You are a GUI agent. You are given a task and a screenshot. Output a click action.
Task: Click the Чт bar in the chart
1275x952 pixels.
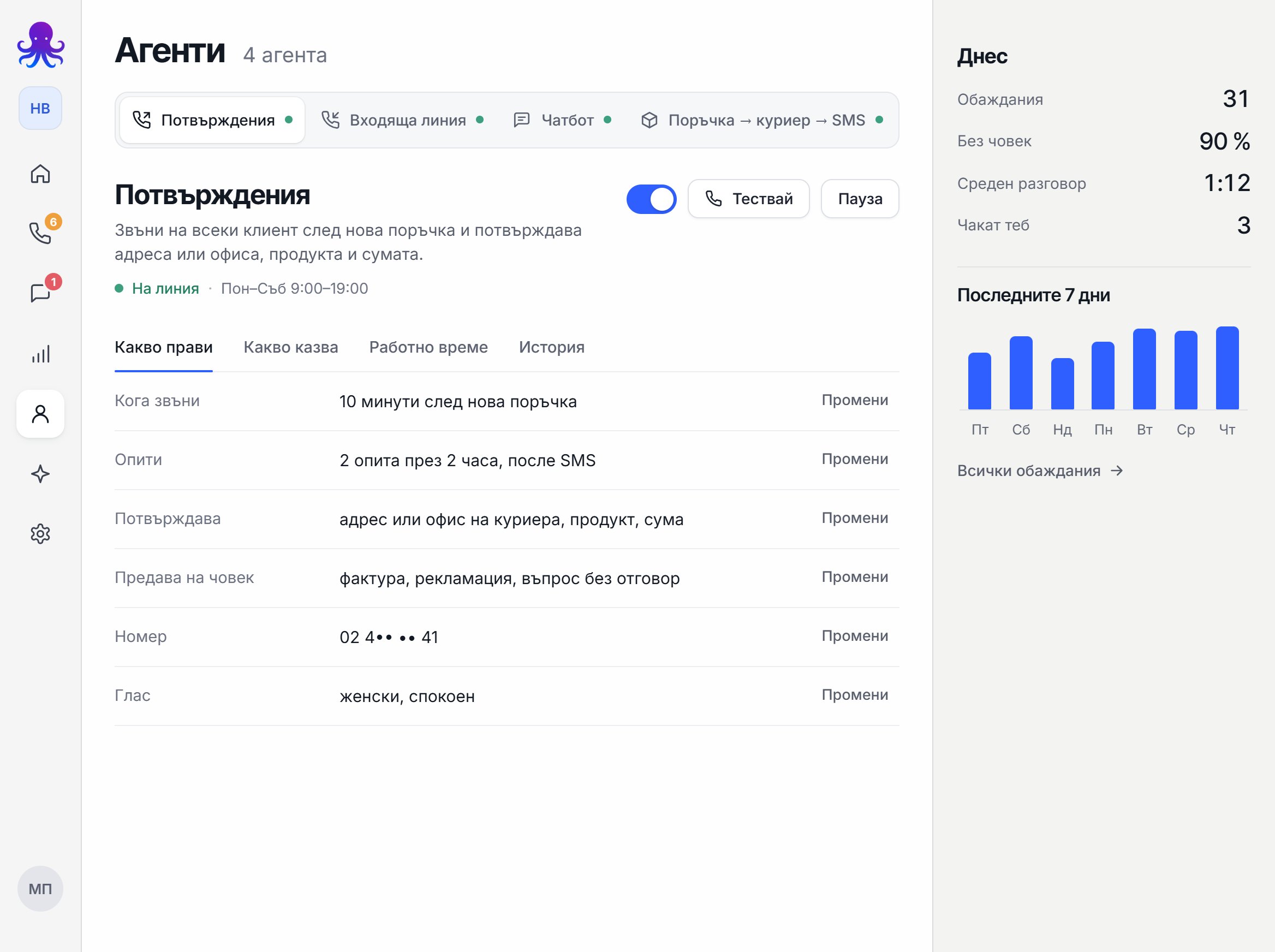[x=1227, y=368]
